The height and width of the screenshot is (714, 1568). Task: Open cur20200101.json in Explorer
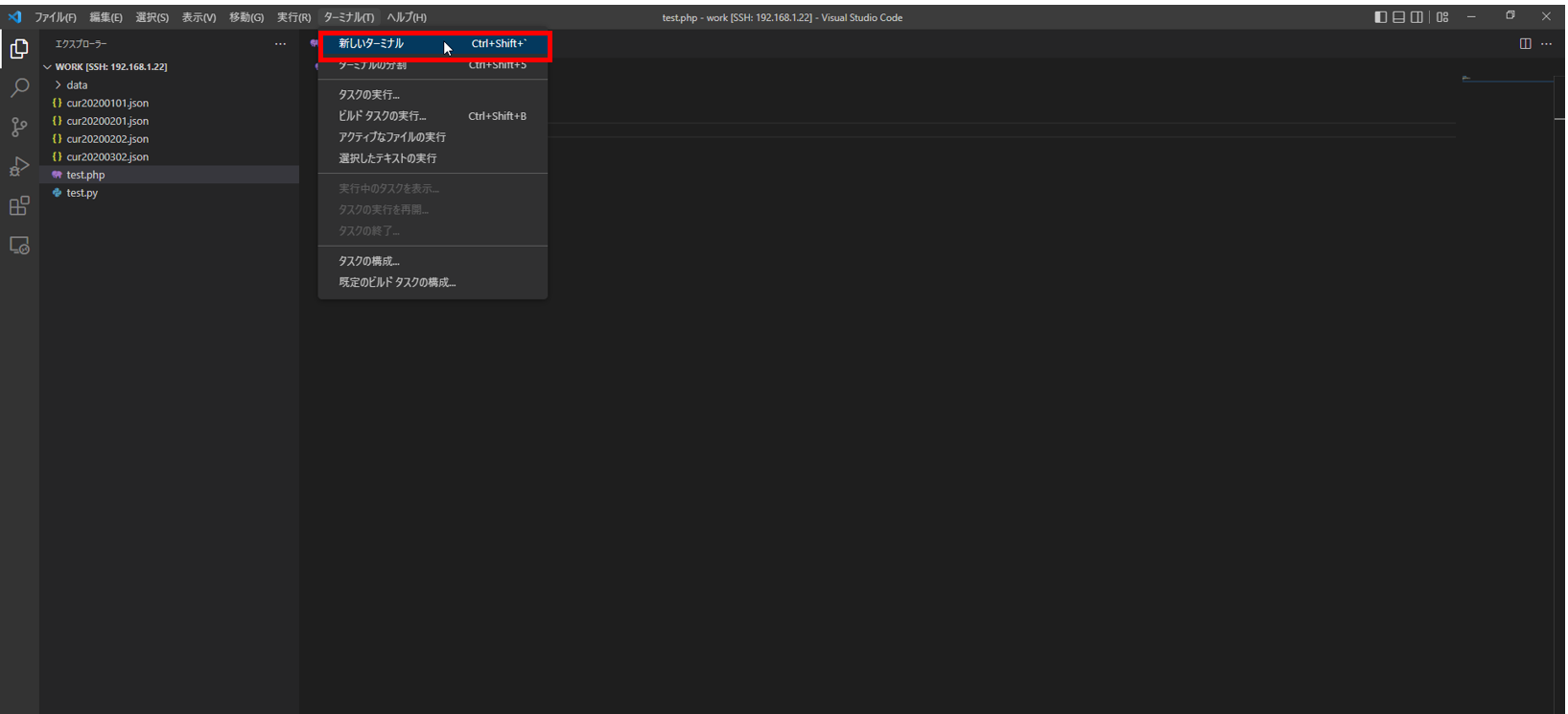click(170, 104)
